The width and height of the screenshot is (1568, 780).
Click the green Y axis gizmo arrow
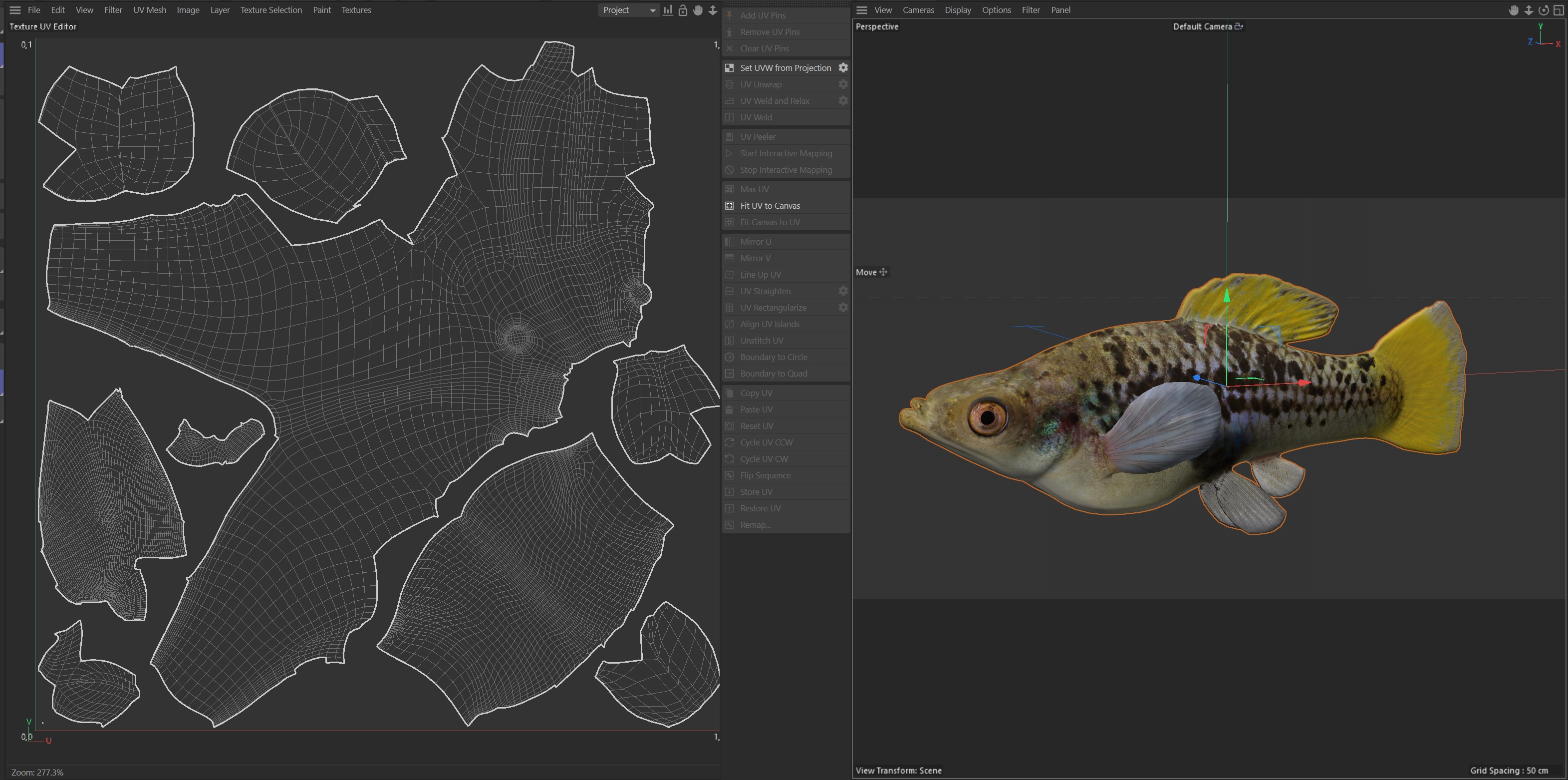coord(1227,296)
